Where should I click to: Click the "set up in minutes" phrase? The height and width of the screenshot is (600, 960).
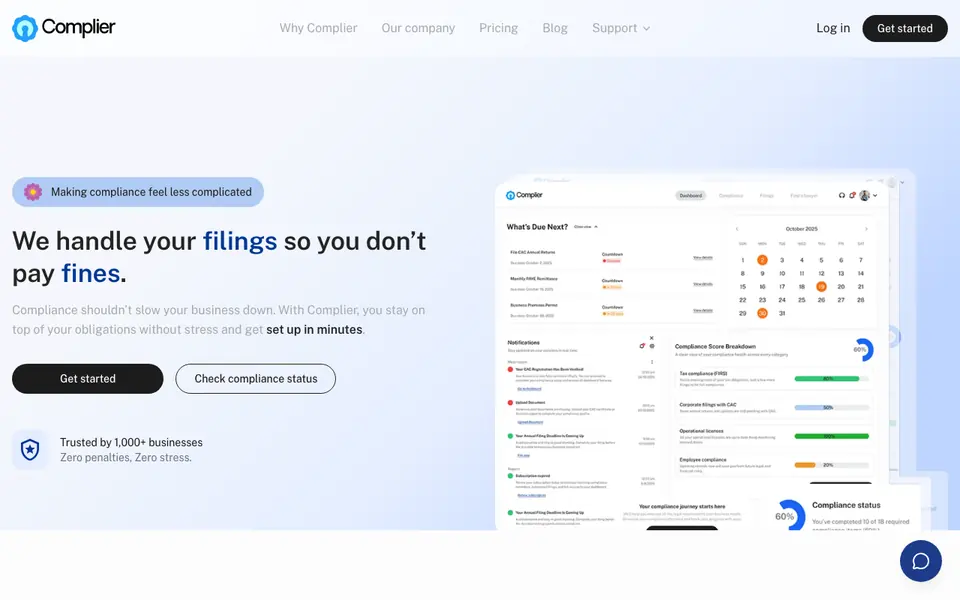coord(314,329)
